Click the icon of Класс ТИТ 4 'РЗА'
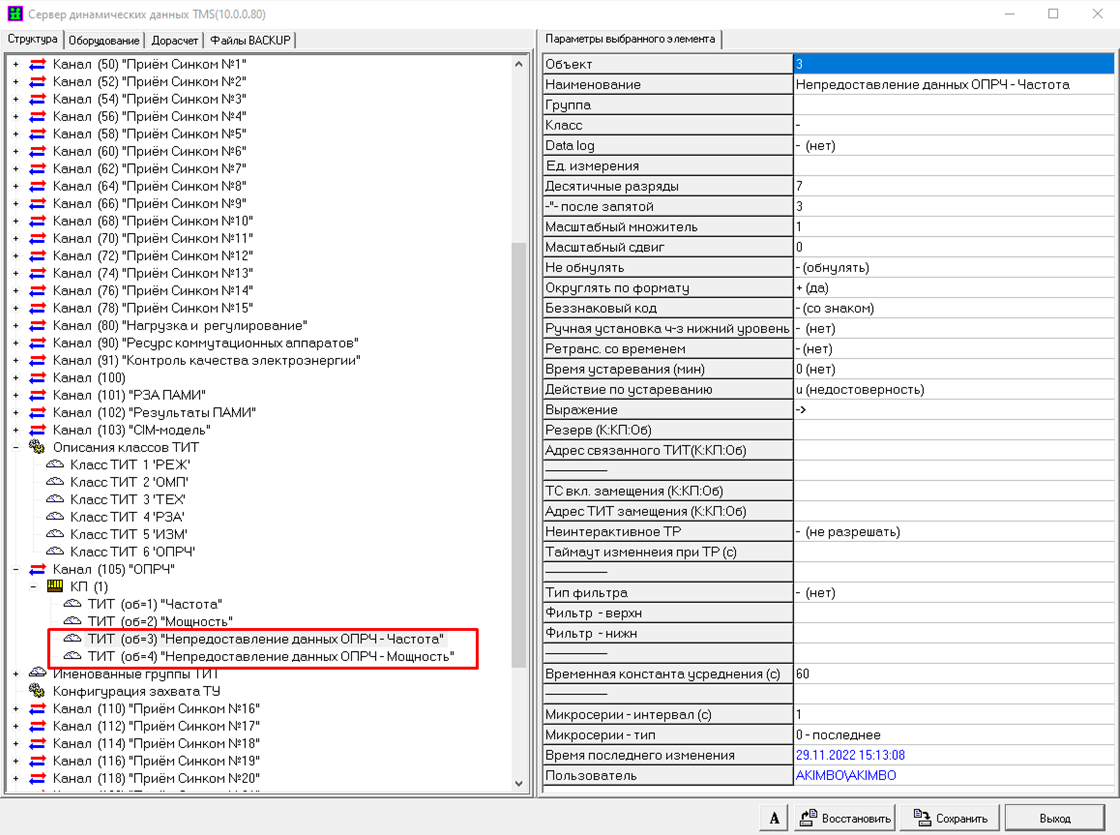This screenshot has height=835, width=1120. (x=55, y=517)
